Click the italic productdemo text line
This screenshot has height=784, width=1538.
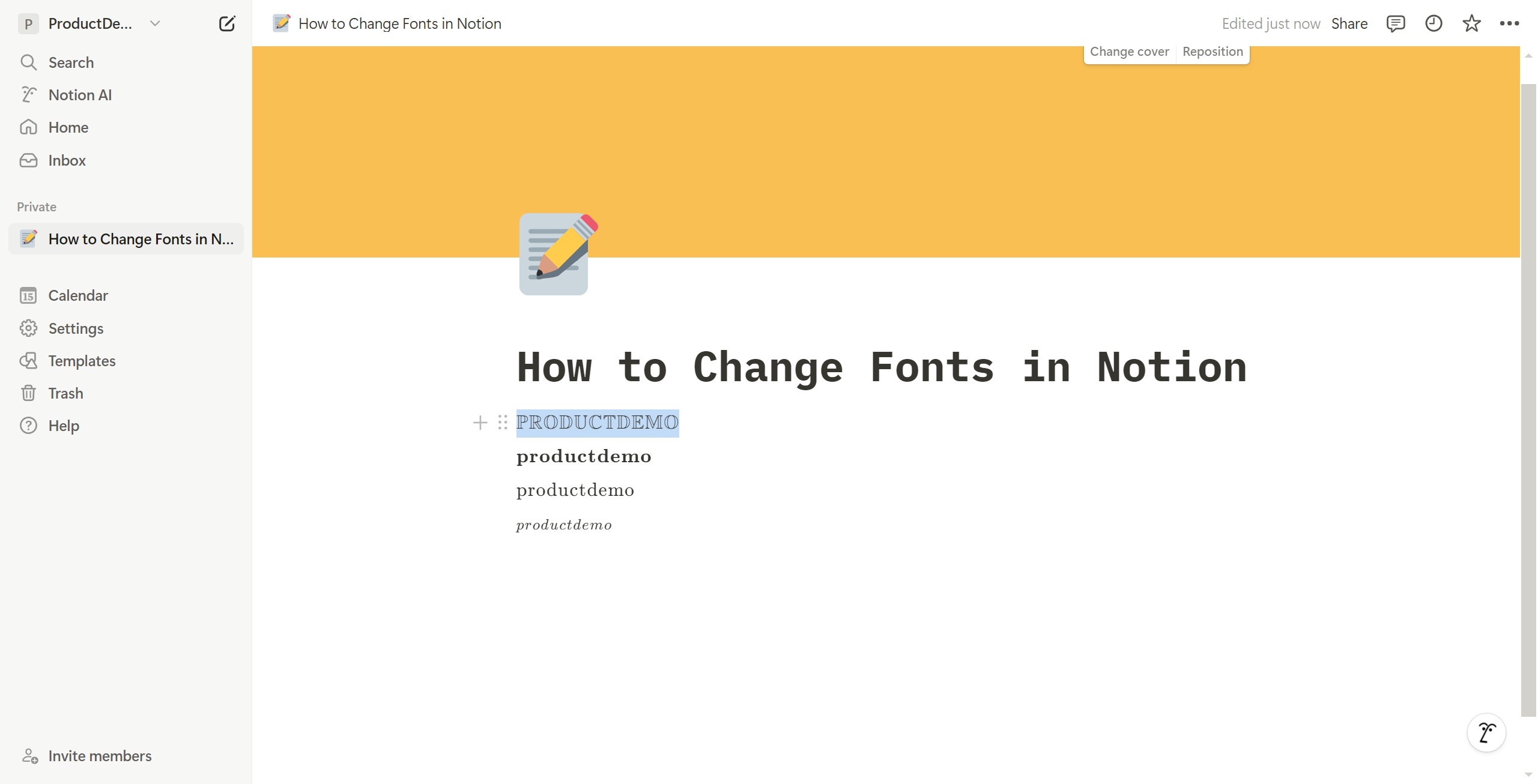pos(564,525)
